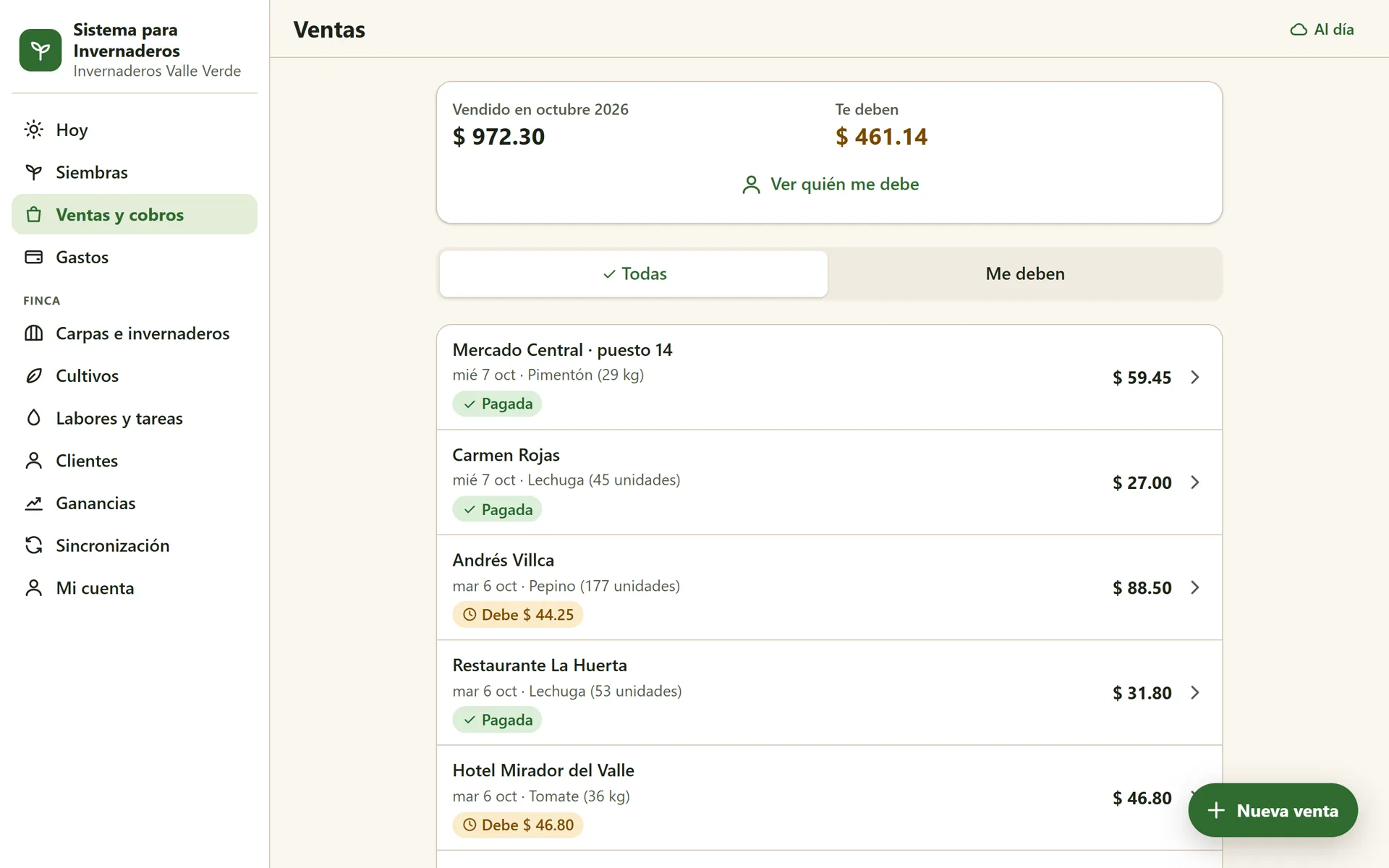This screenshot has width=1389, height=868.
Task: Click the cloud sync status icon
Action: point(1299,30)
